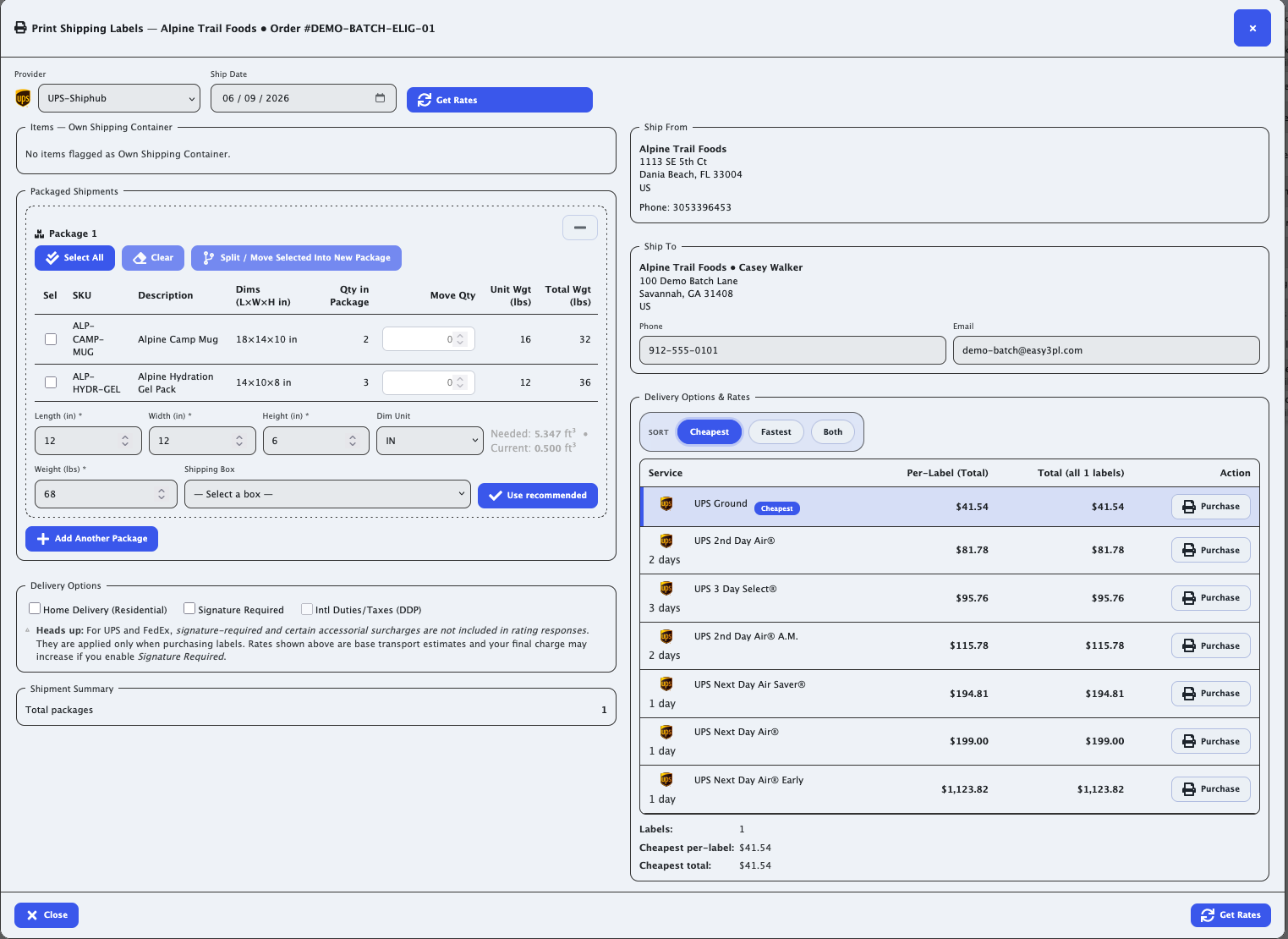Image resolution: width=1288 pixels, height=939 pixels.
Task: Enable Home Delivery (Residential)
Action: pos(35,608)
